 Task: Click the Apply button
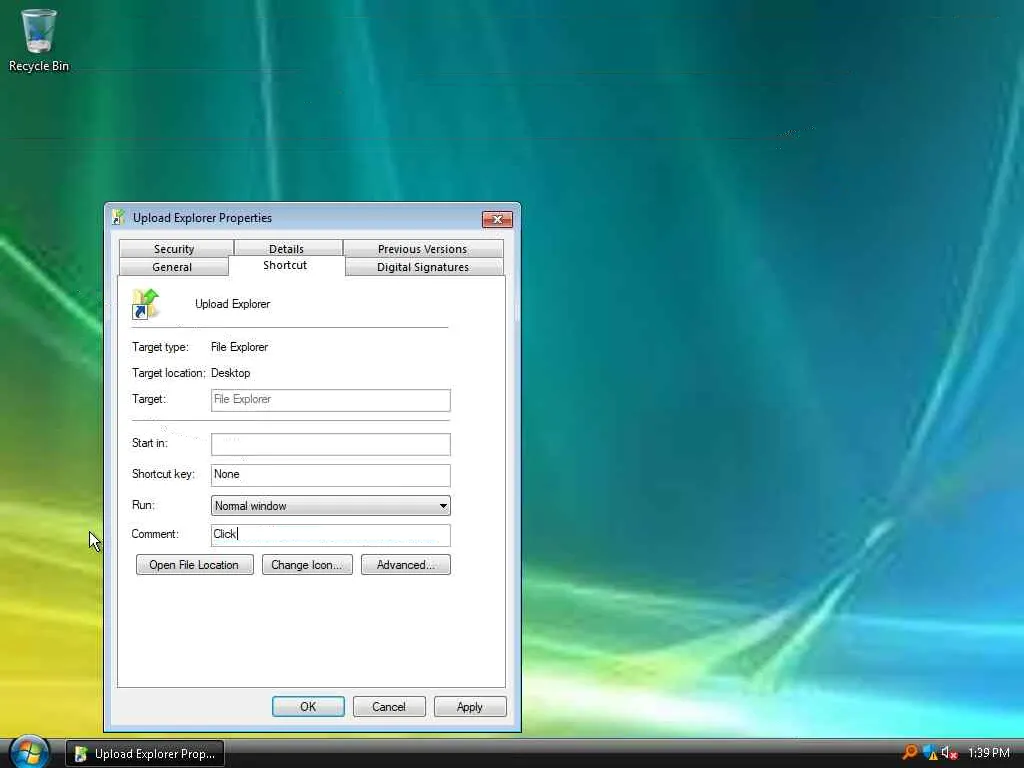coord(470,707)
